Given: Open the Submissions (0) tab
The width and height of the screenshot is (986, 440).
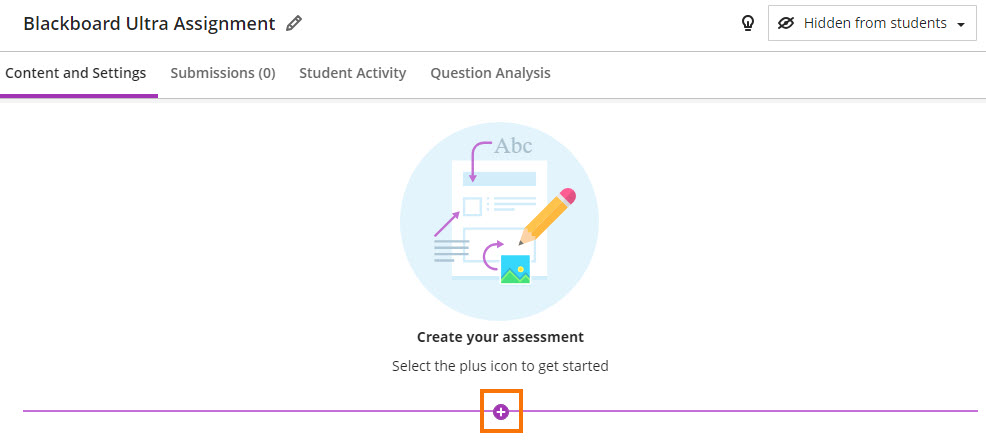Looking at the screenshot, I should (223, 73).
